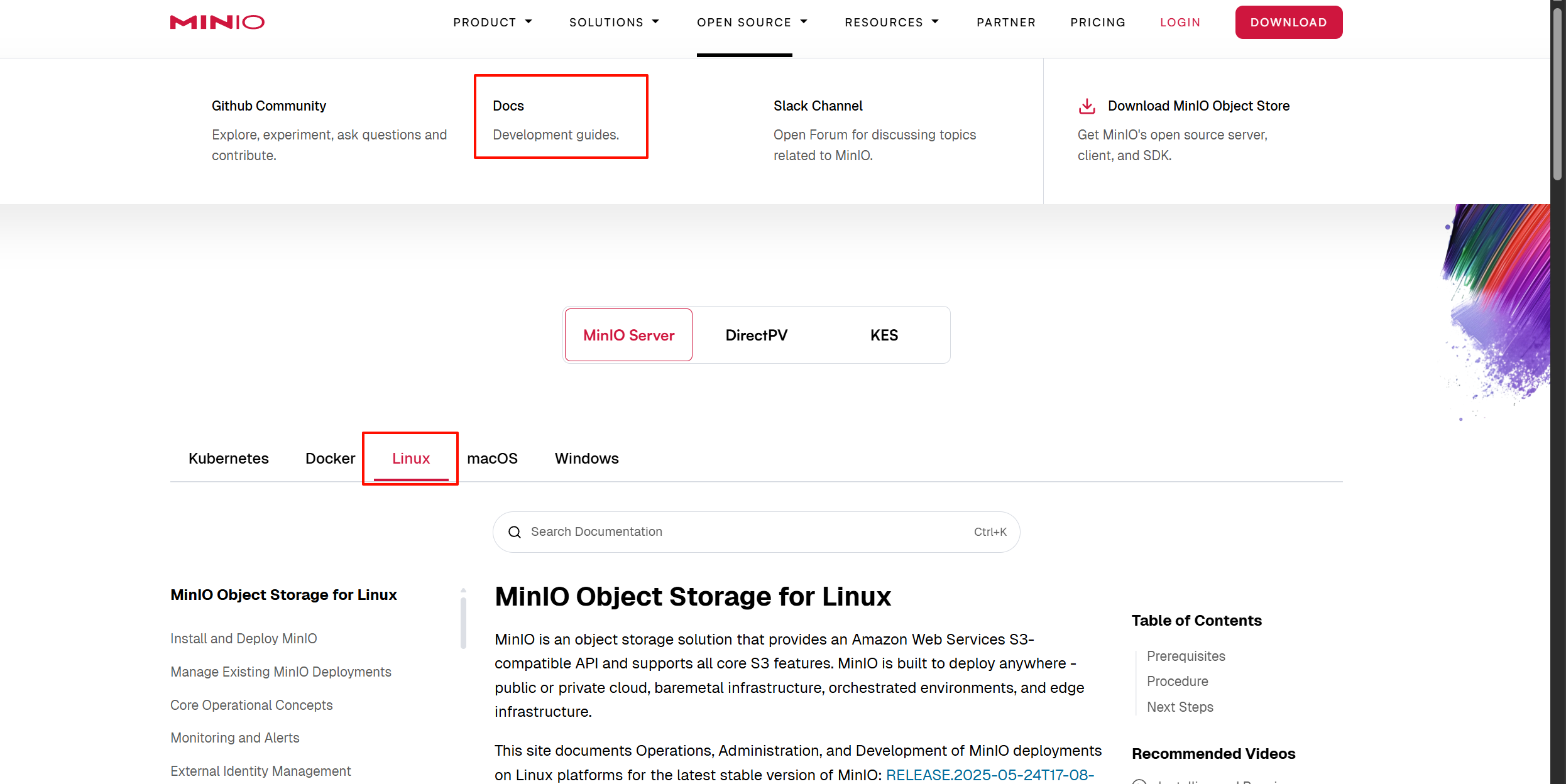Select the MinIO Server product tab

628,335
